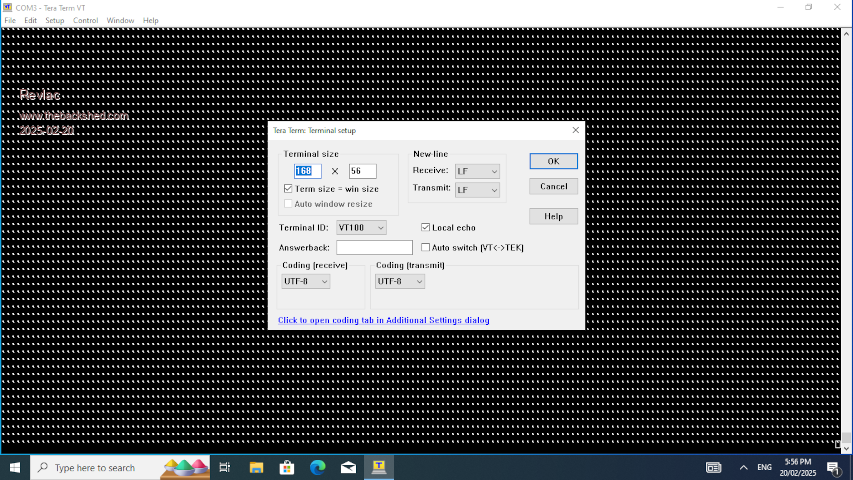Open Tera Term from the taskbar
The height and width of the screenshot is (480, 853).
[379, 467]
